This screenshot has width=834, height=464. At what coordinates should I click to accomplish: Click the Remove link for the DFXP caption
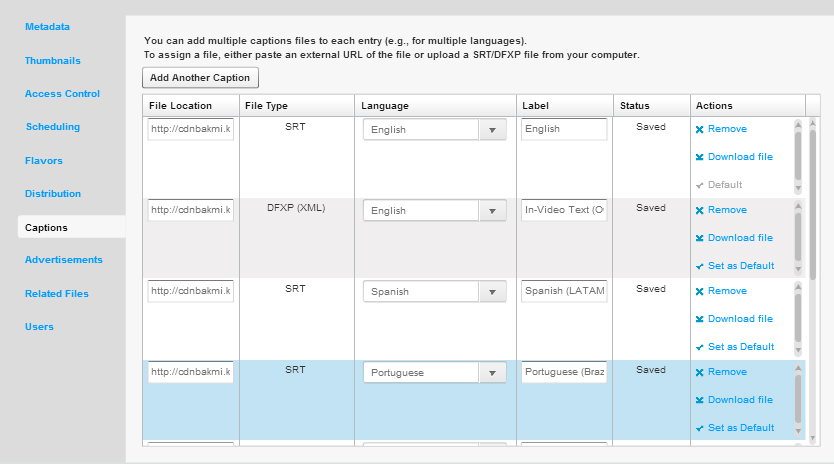click(x=727, y=210)
